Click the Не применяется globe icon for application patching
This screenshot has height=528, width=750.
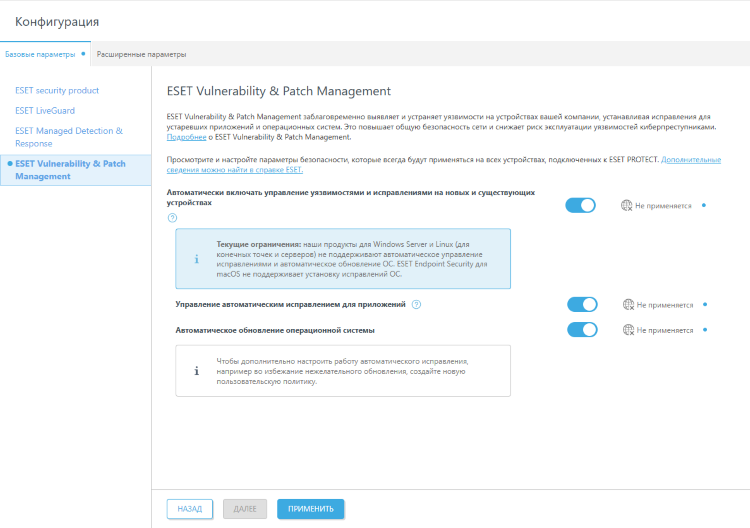click(x=628, y=305)
